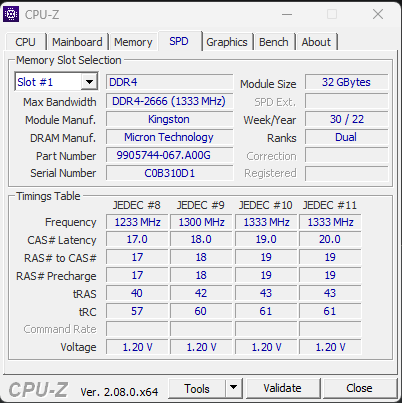The height and width of the screenshot is (403, 402).
Task: Click the Kingston Module Manuf. field
Action: (169, 119)
